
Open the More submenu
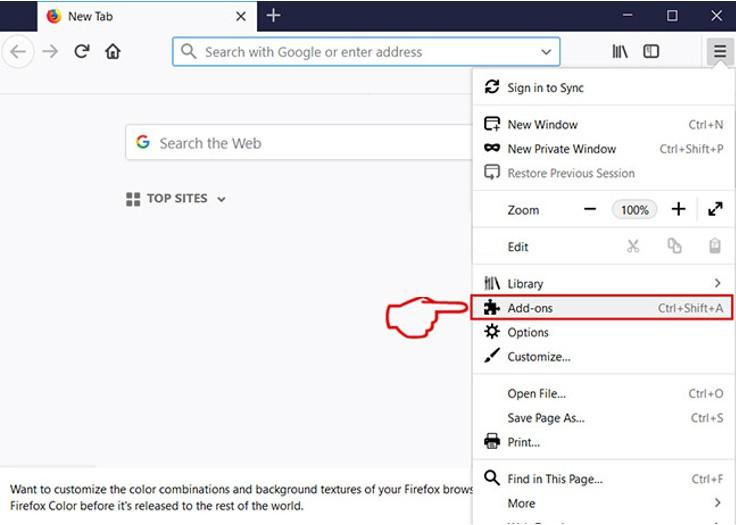click(x=603, y=503)
